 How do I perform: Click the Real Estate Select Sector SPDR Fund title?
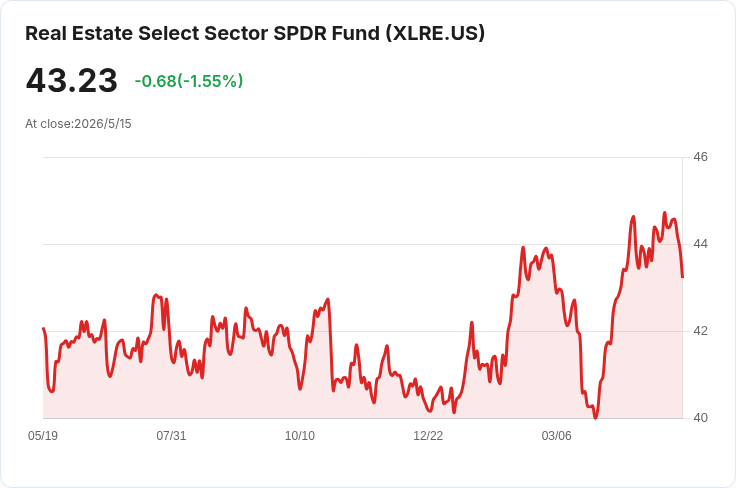(255, 33)
